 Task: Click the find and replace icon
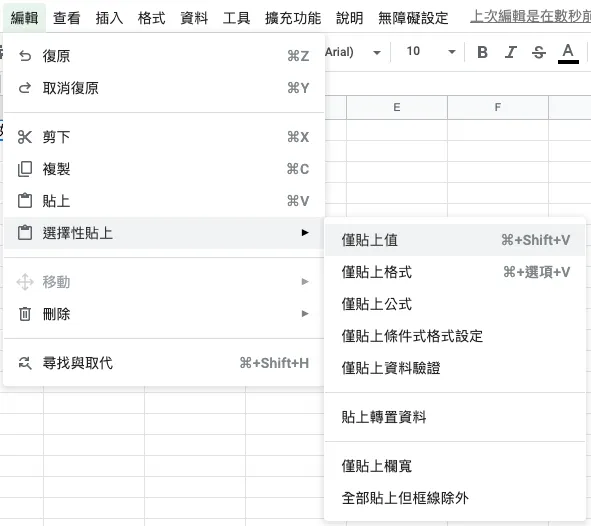[x=25, y=363]
